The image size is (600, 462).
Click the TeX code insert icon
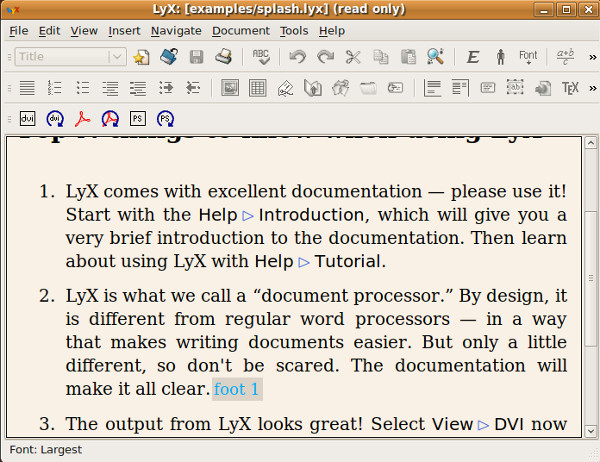coord(571,88)
